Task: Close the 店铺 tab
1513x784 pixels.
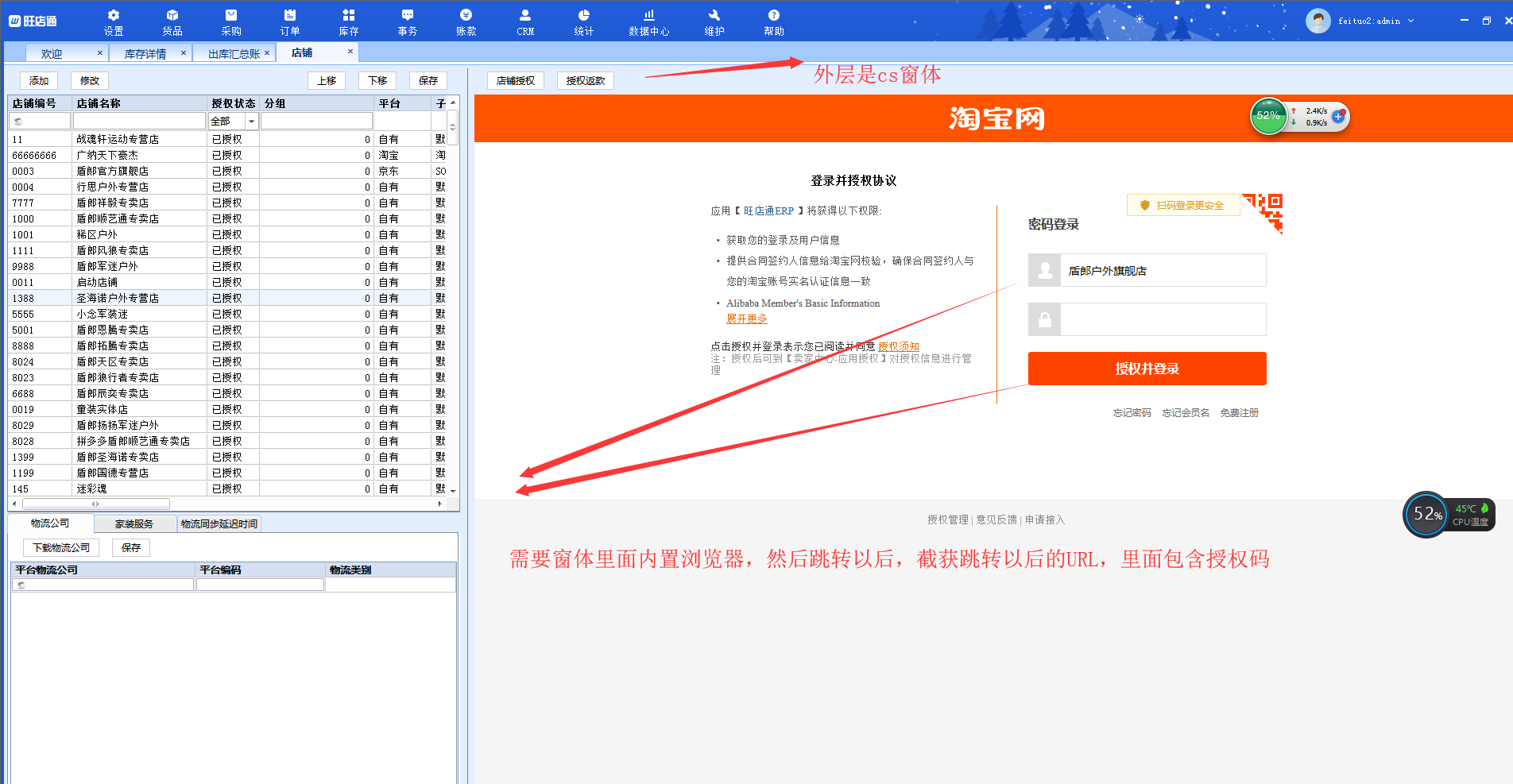Action: click(350, 52)
